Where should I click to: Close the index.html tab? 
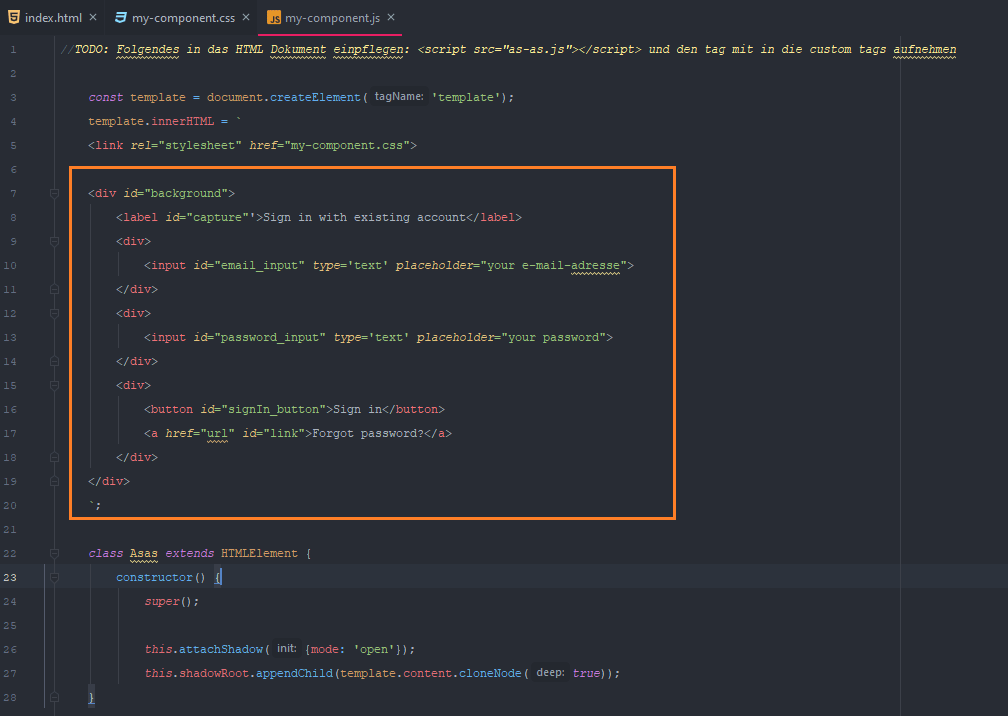[x=92, y=16]
